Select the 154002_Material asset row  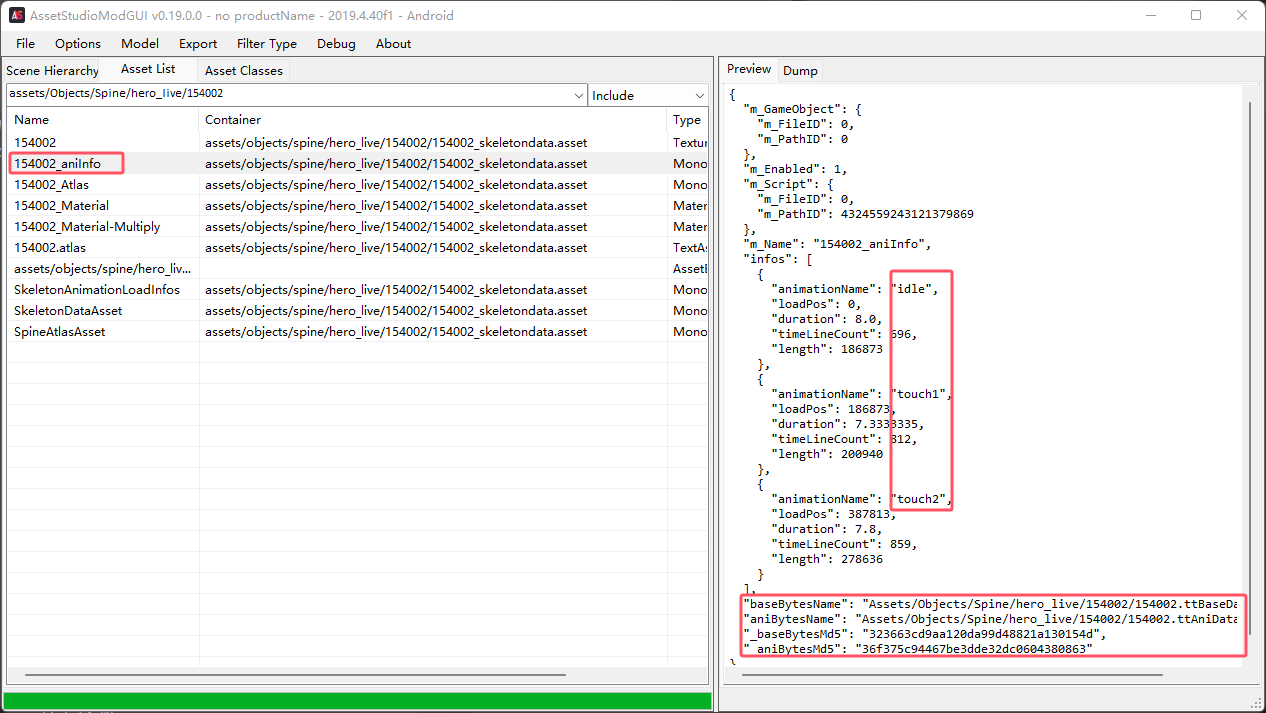pos(357,205)
